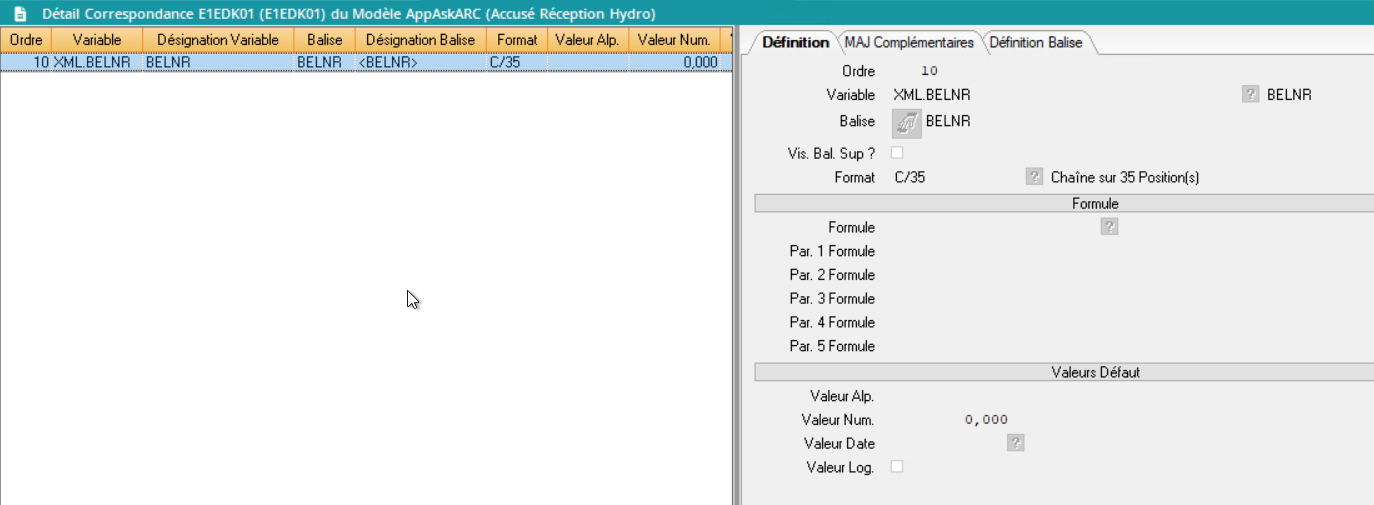Click the document icon in title bar

coord(20,14)
